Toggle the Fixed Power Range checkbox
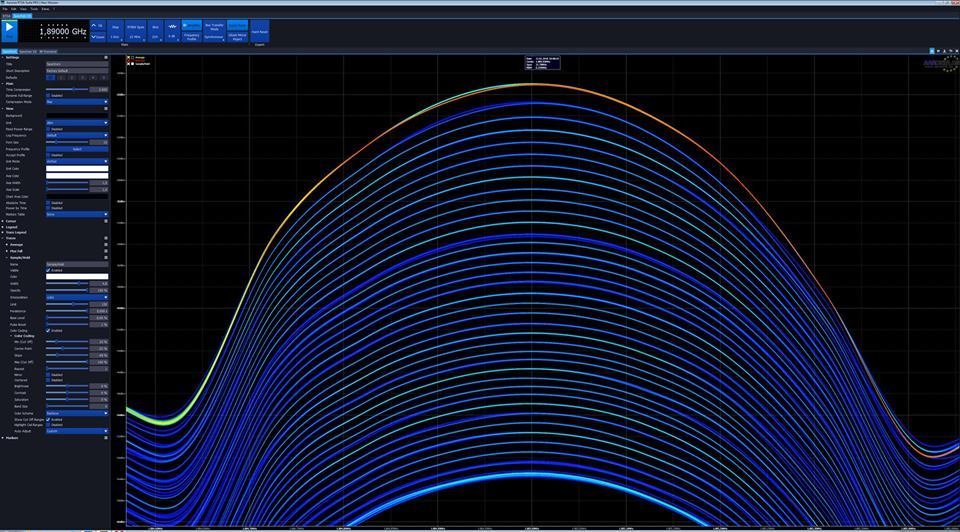This screenshot has width=960, height=532. [48, 129]
